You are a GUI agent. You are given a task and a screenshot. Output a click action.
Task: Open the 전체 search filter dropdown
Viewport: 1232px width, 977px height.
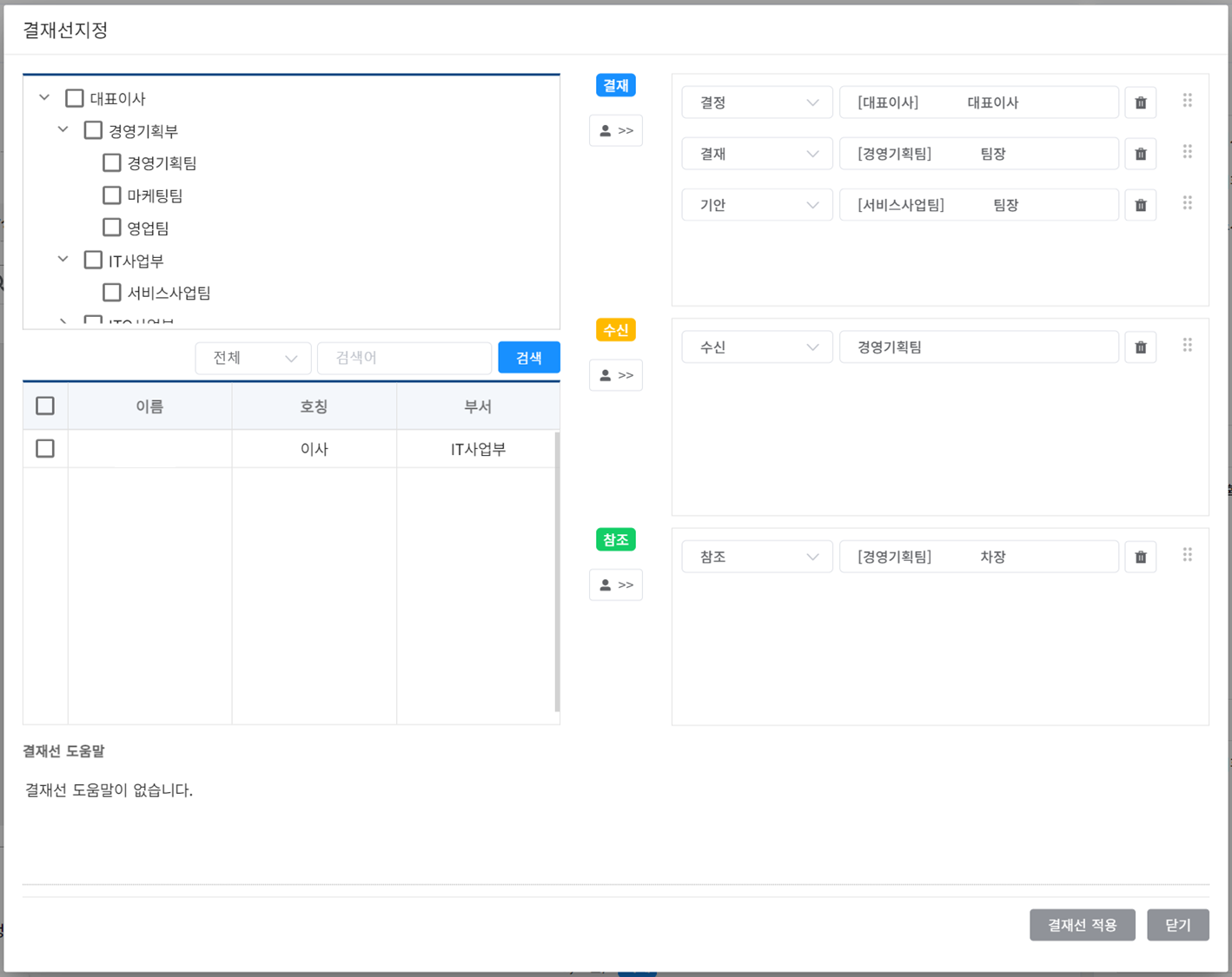point(253,358)
